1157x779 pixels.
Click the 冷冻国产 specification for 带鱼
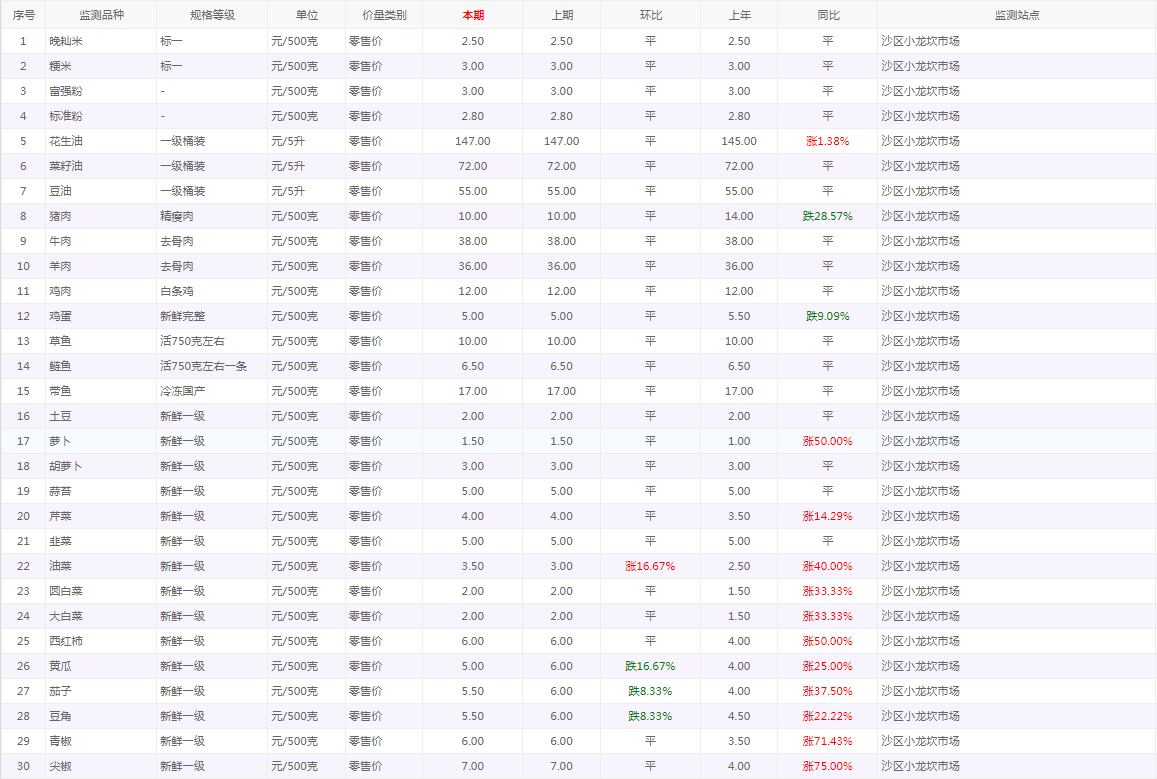point(182,391)
